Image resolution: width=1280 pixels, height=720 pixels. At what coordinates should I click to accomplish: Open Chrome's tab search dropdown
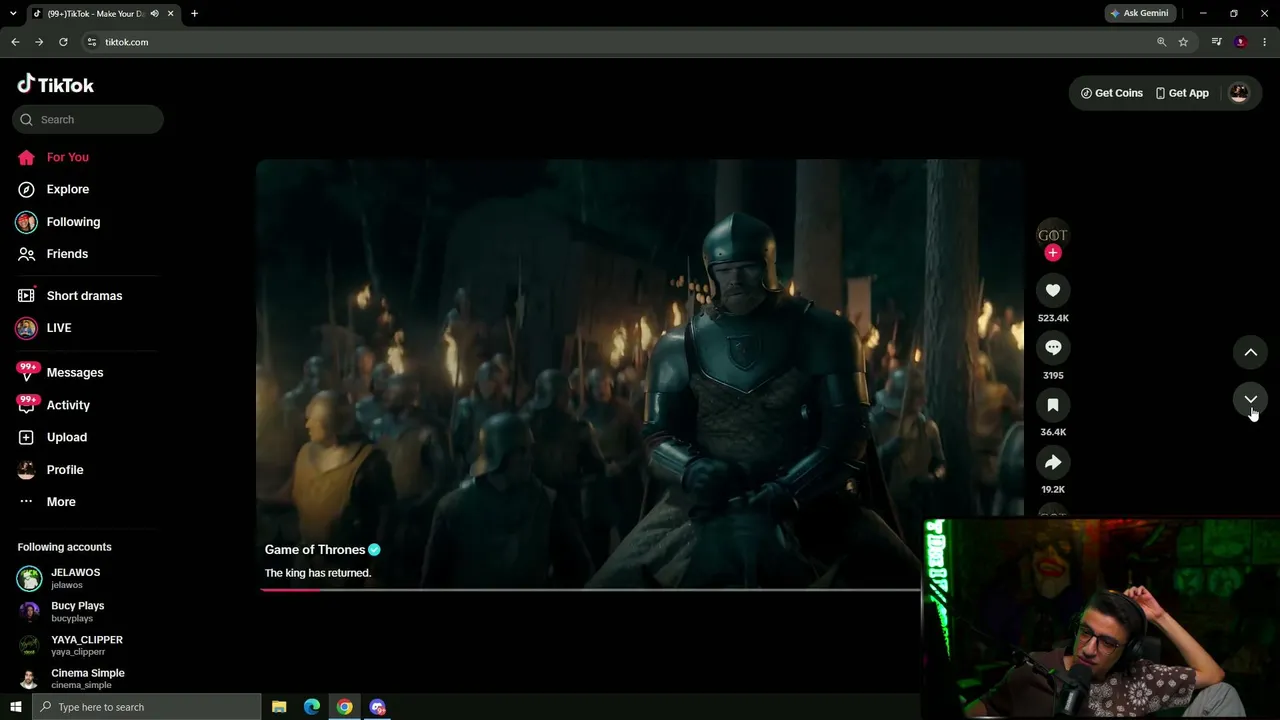click(13, 14)
